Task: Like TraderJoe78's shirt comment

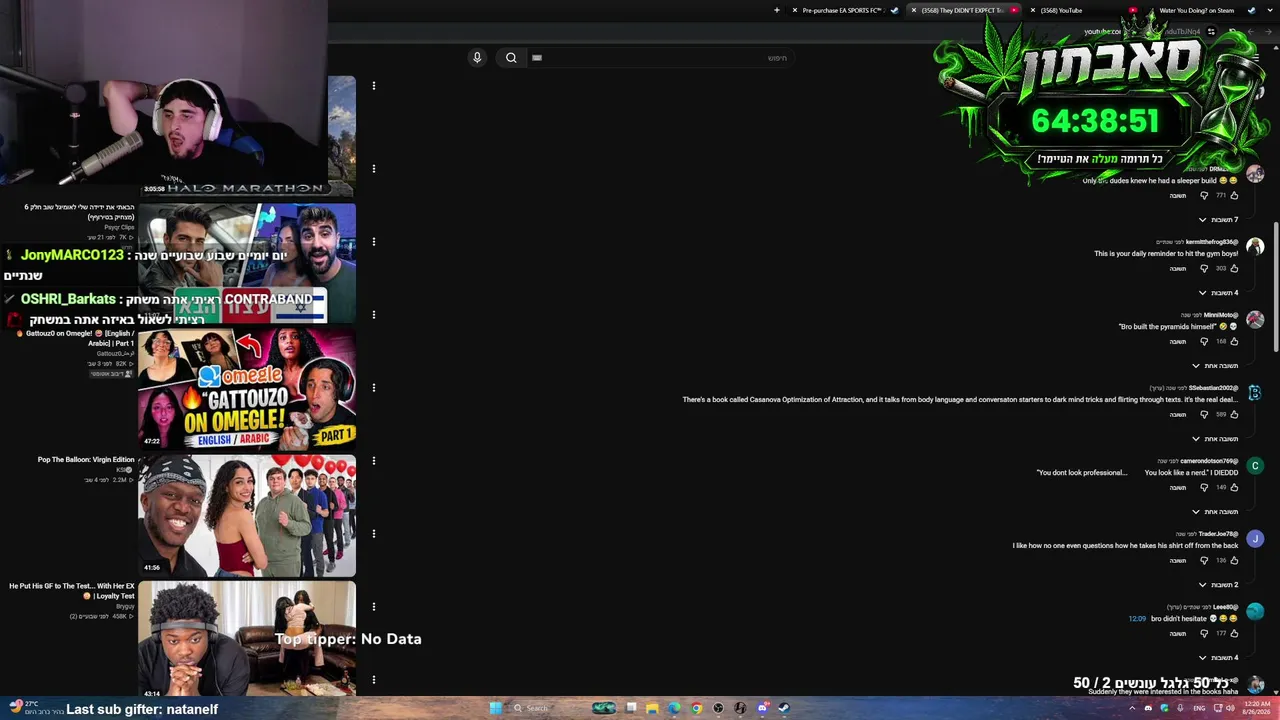Action: 1234,561
